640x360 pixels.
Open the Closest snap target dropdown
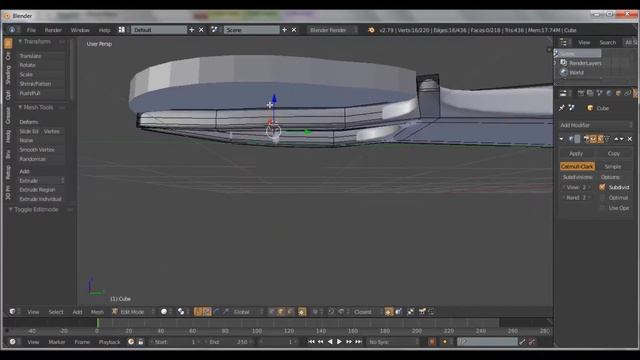(x=367, y=312)
